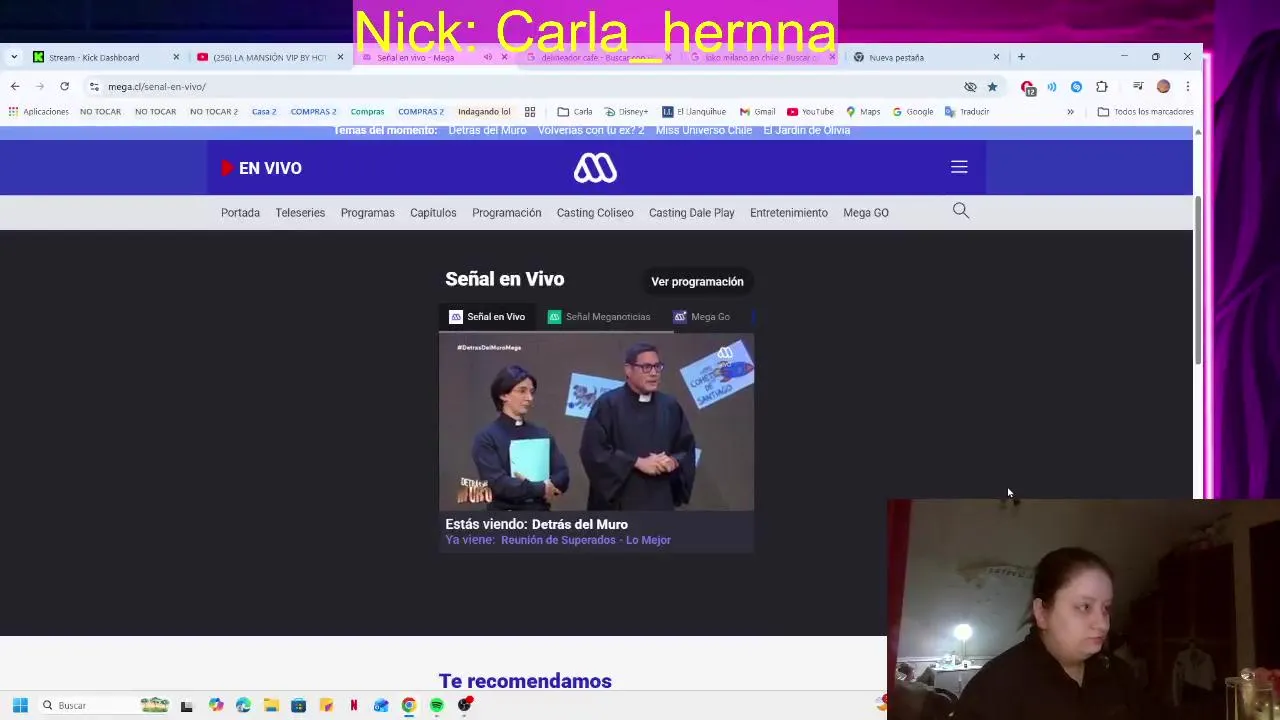Open trending topic Miss Universo Chile
1280x720 pixels.
704,130
